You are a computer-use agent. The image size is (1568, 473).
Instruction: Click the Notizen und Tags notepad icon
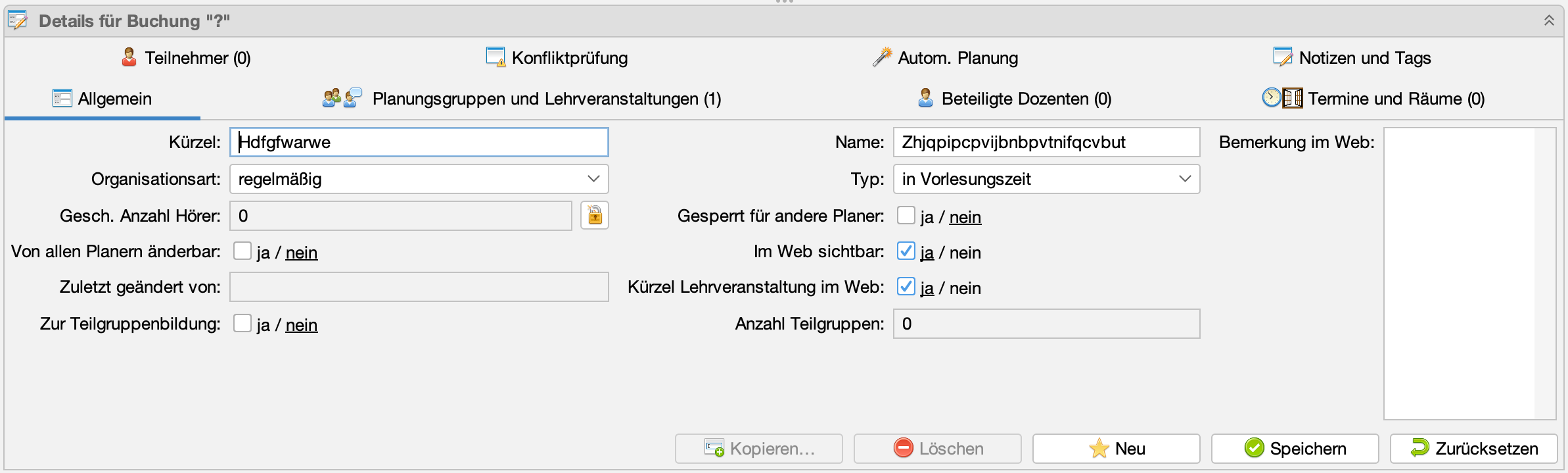(x=1282, y=58)
